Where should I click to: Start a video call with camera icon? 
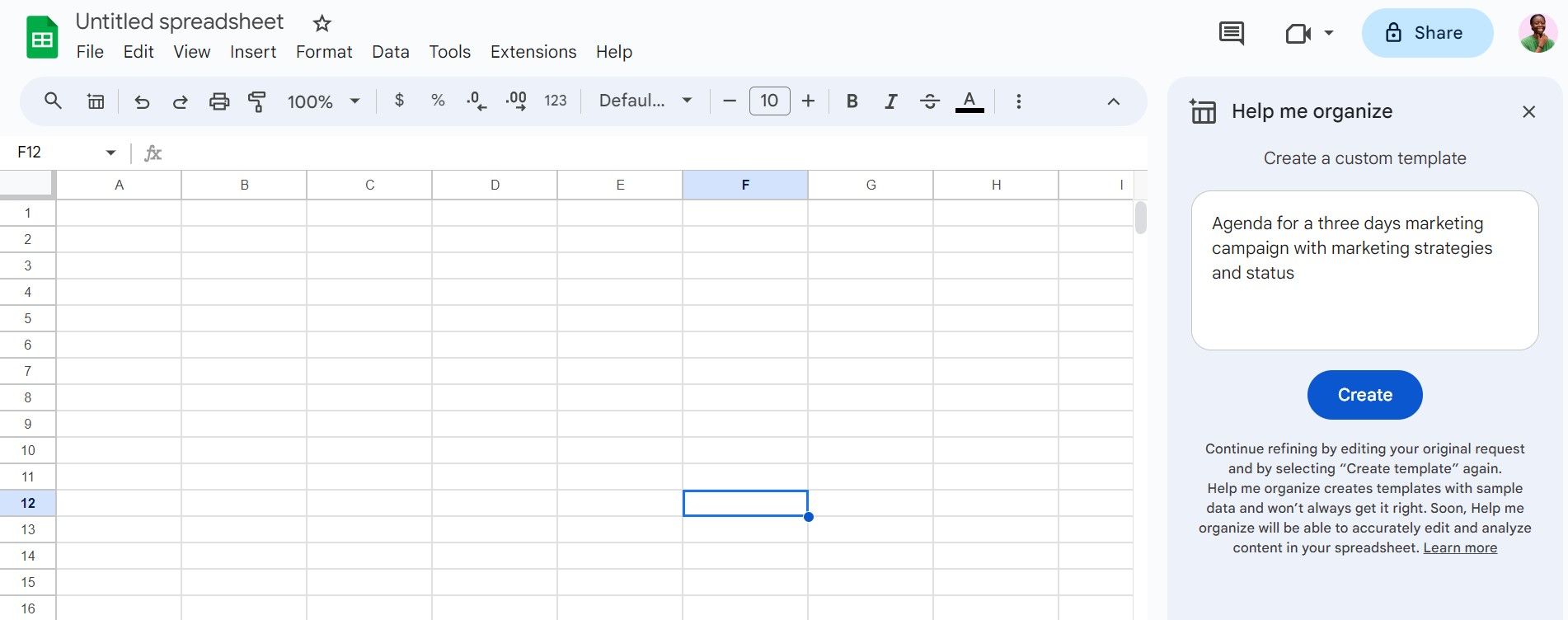(1298, 33)
